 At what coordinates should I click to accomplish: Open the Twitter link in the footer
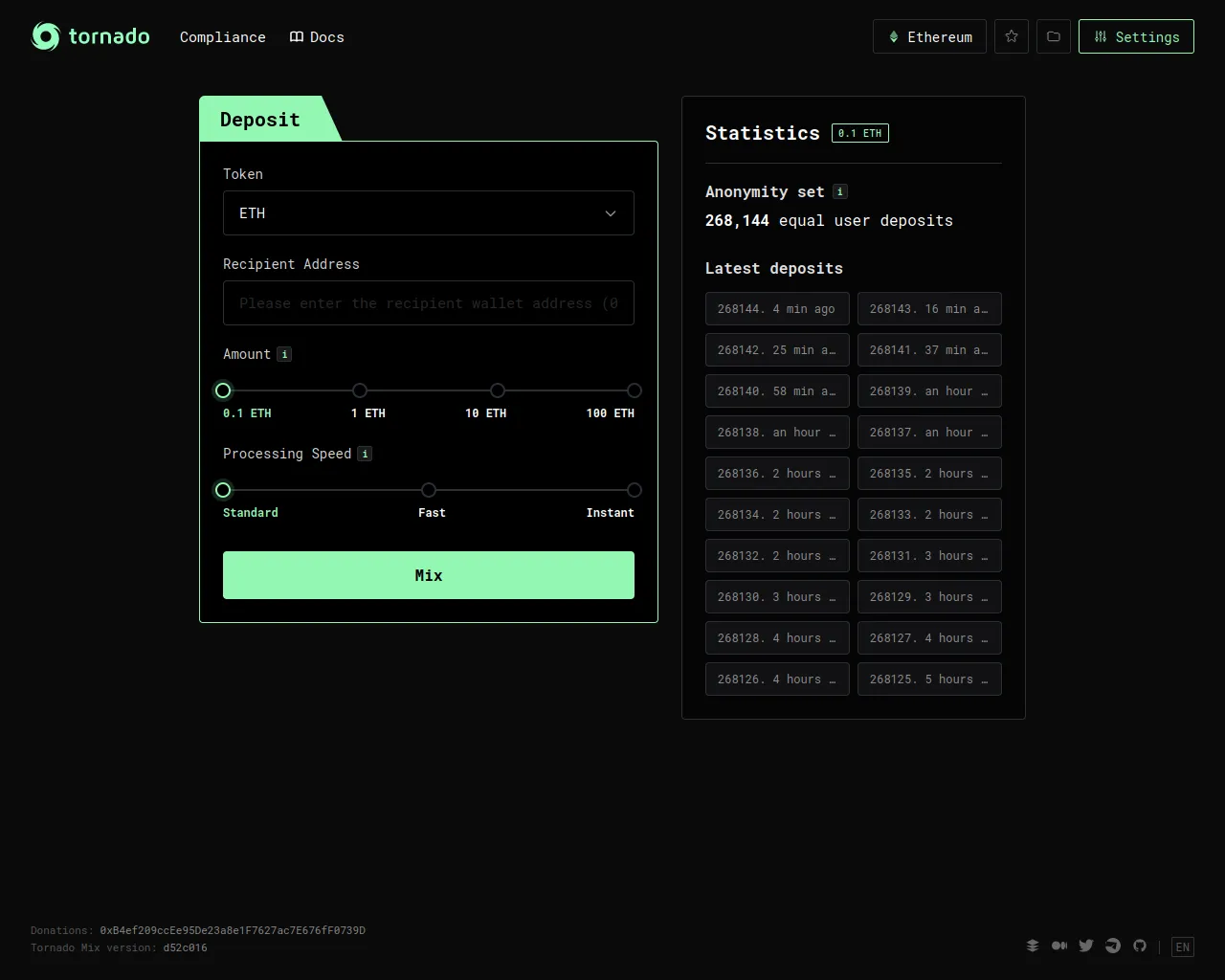click(1086, 946)
